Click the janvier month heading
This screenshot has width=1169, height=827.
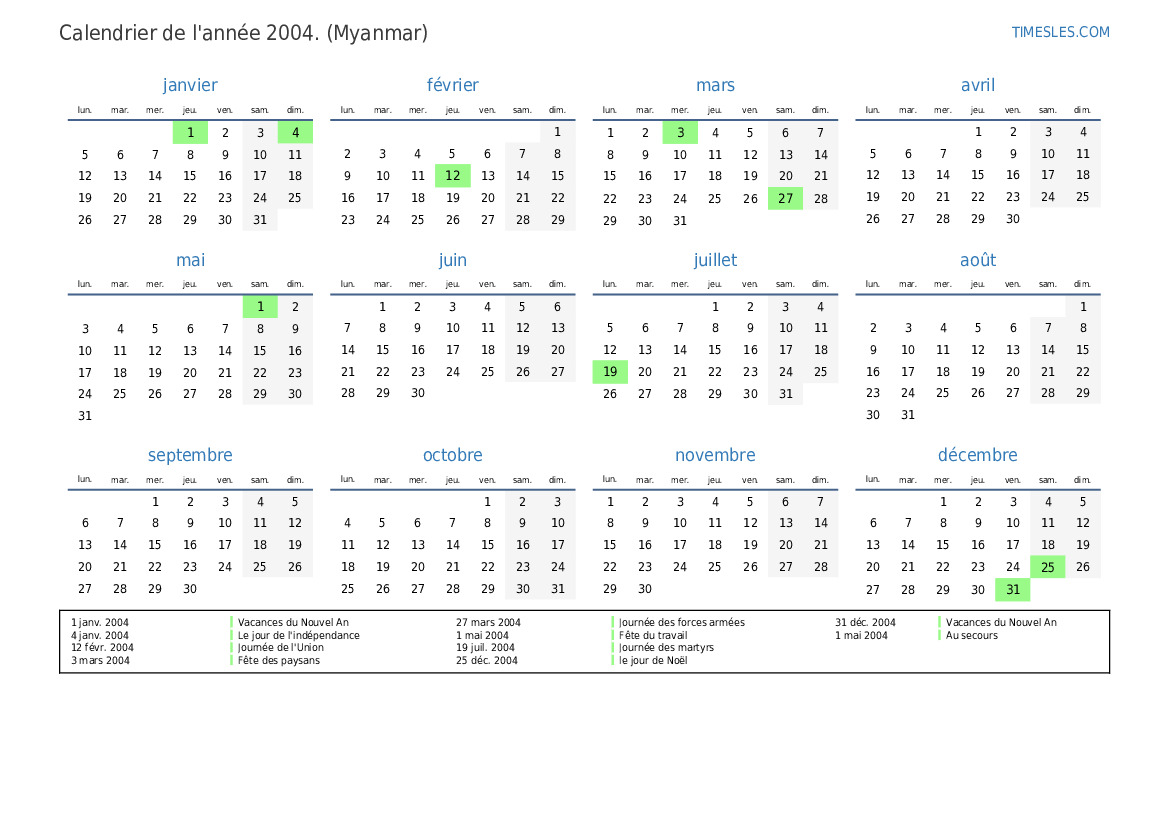point(190,86)
